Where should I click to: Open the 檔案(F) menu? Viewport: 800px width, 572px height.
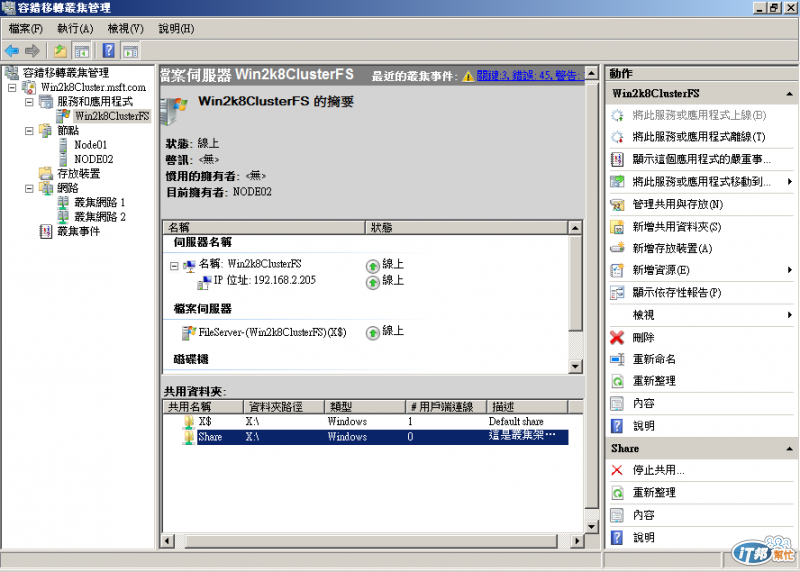pos(26,29)
